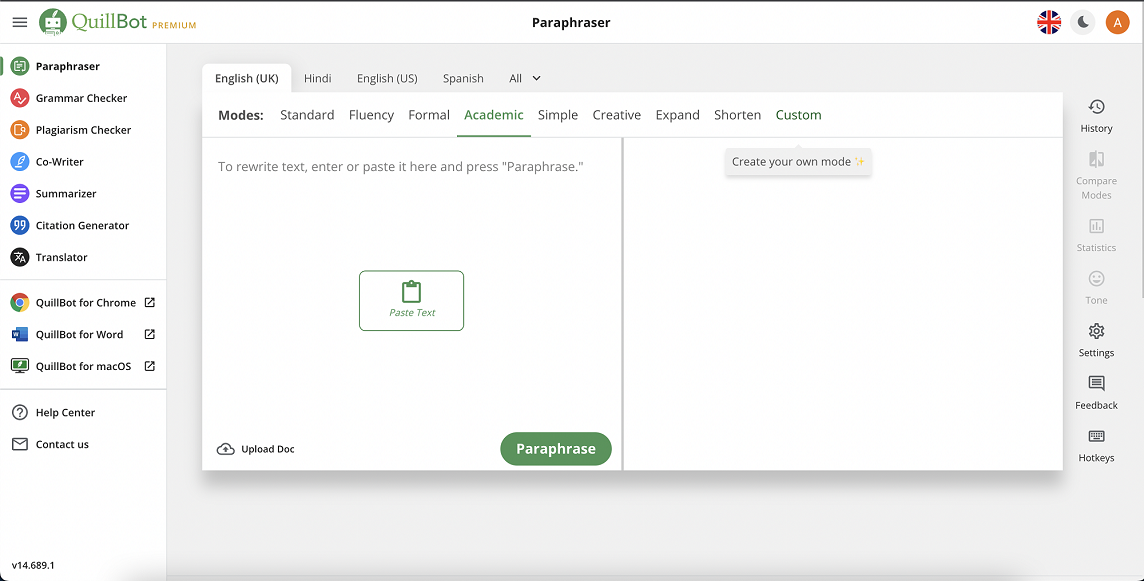The image size is (1144, 581).
Task: Select the Spanish language tab
Action: pos(463,78)
